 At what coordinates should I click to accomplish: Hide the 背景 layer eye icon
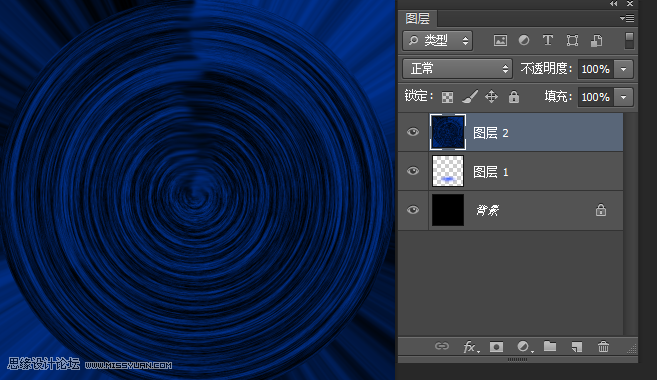[413, 210]
